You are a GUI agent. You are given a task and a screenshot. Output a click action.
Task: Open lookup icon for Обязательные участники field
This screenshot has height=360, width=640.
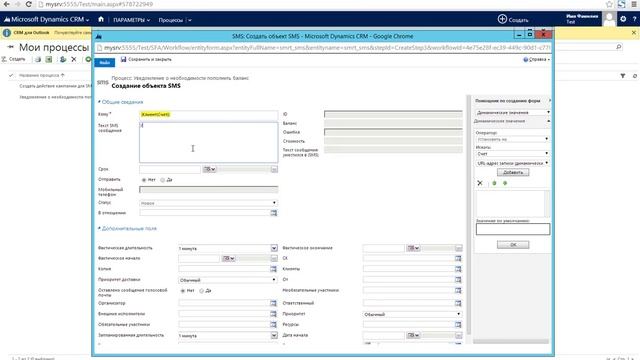273,324
